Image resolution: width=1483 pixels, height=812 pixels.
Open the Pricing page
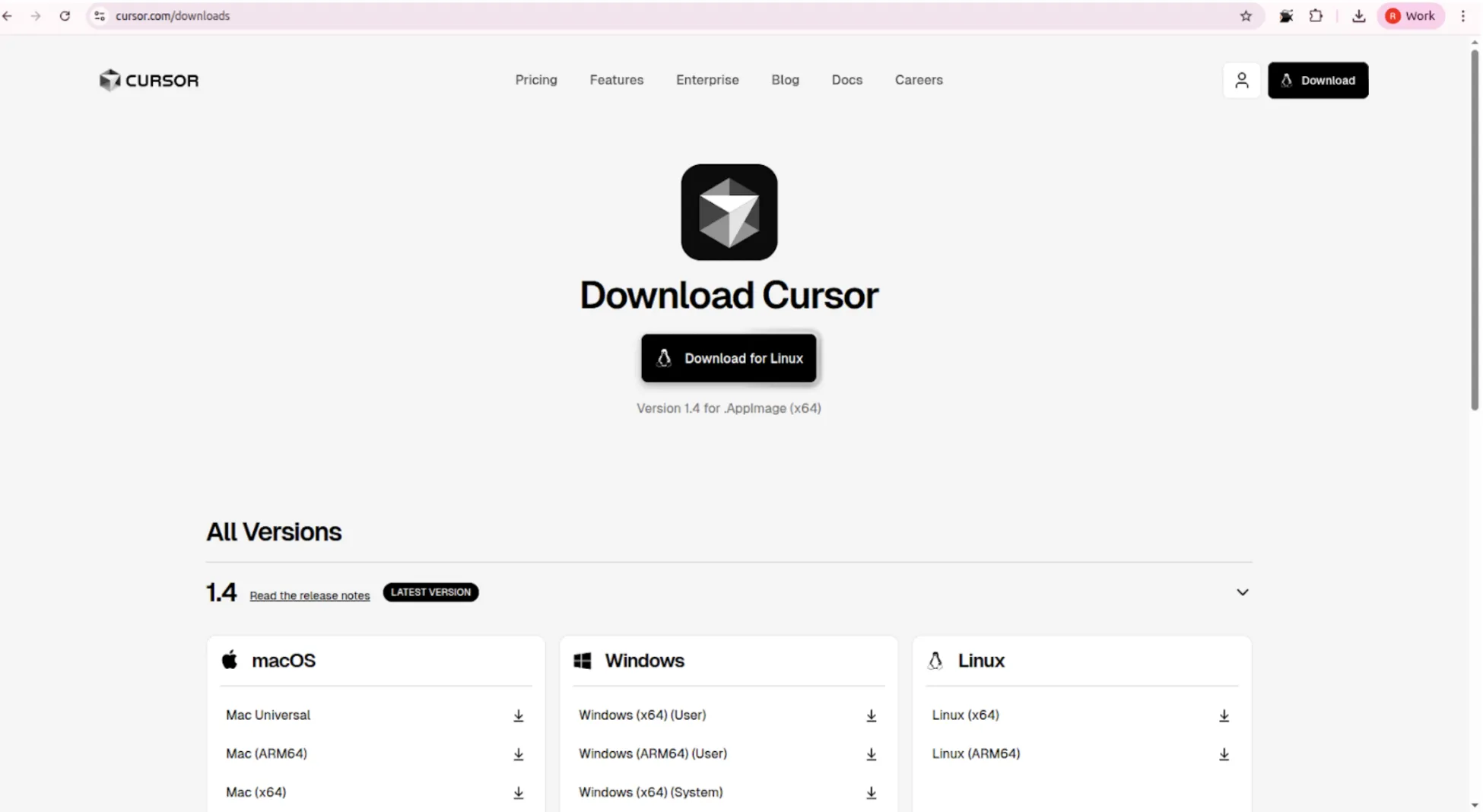536,80
